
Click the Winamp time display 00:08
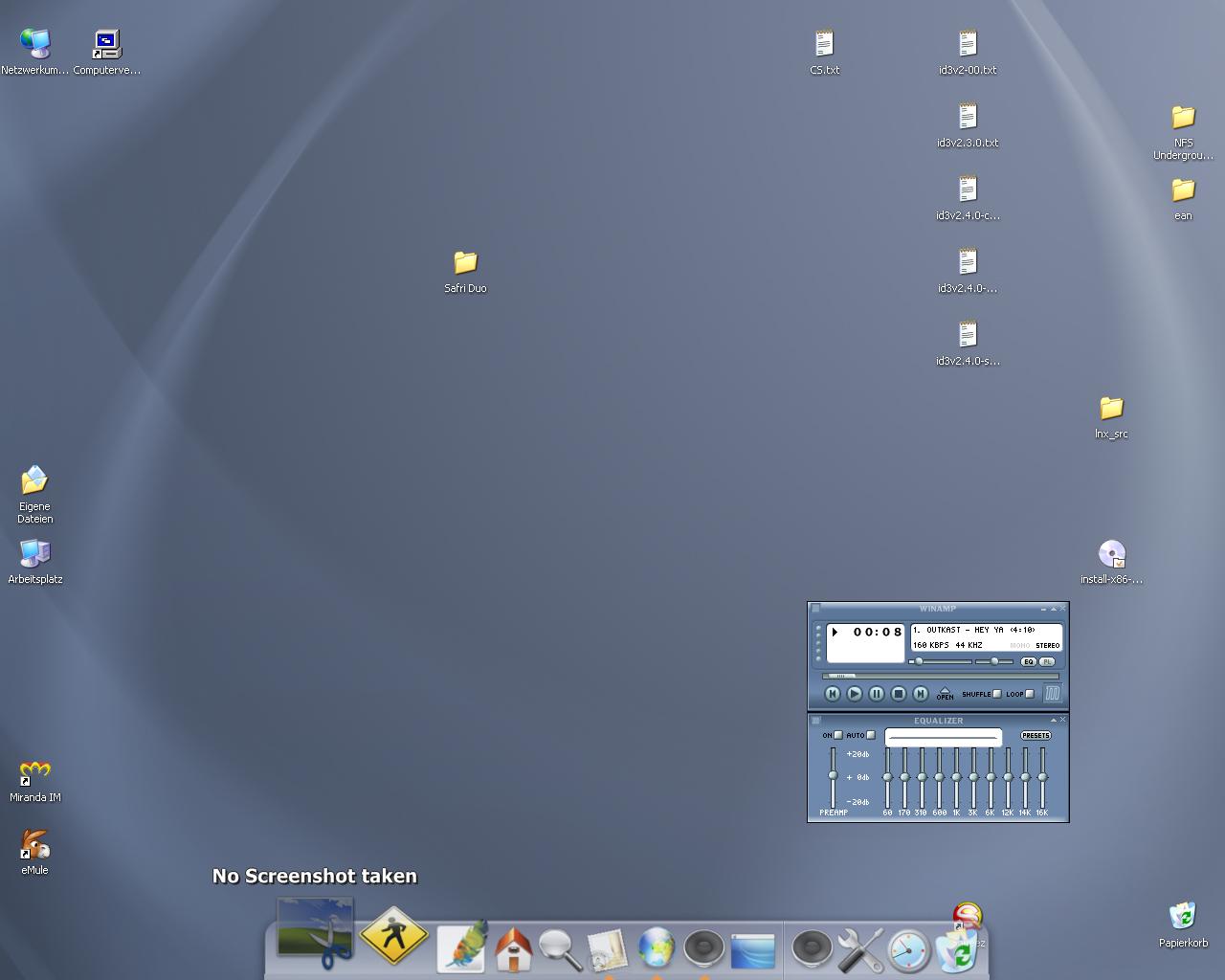coord(878,632)
